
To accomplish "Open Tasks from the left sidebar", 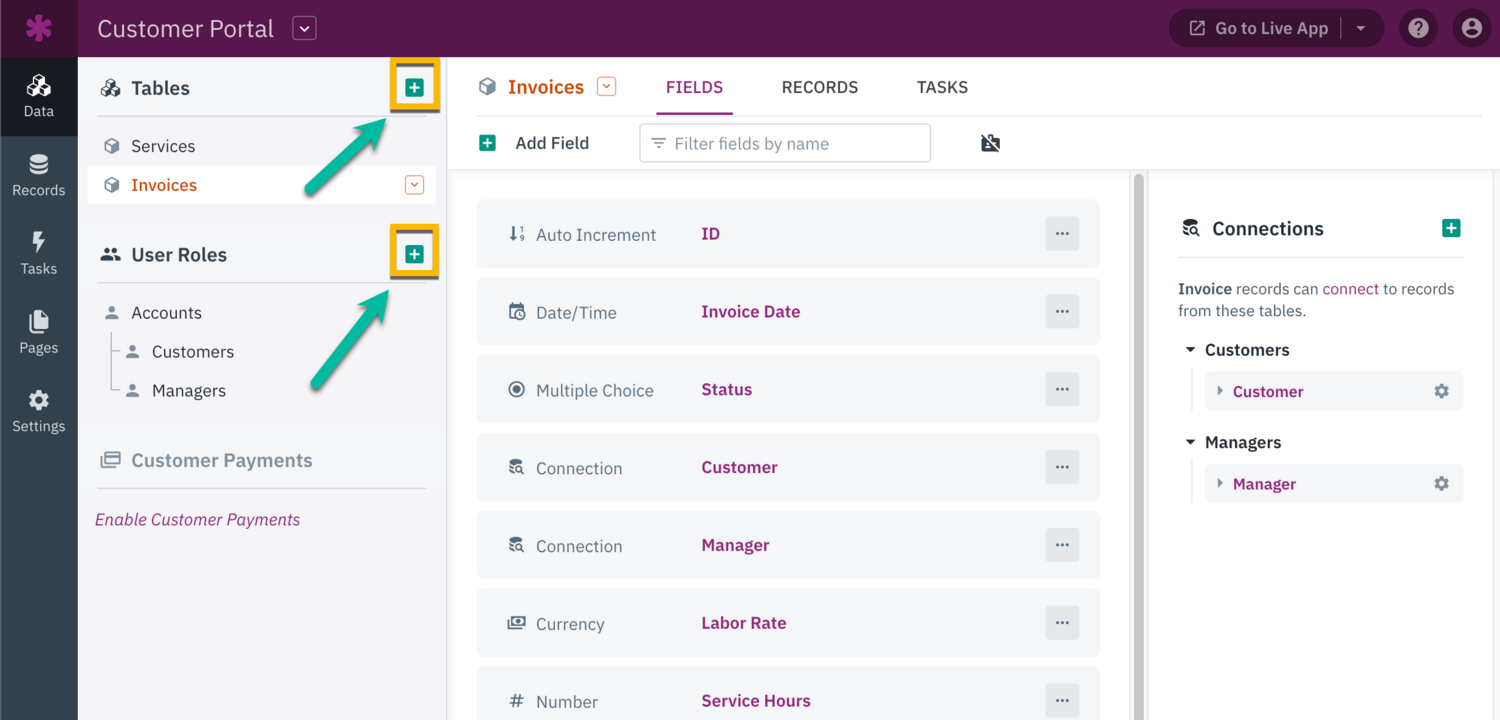I will pos(38,253).
